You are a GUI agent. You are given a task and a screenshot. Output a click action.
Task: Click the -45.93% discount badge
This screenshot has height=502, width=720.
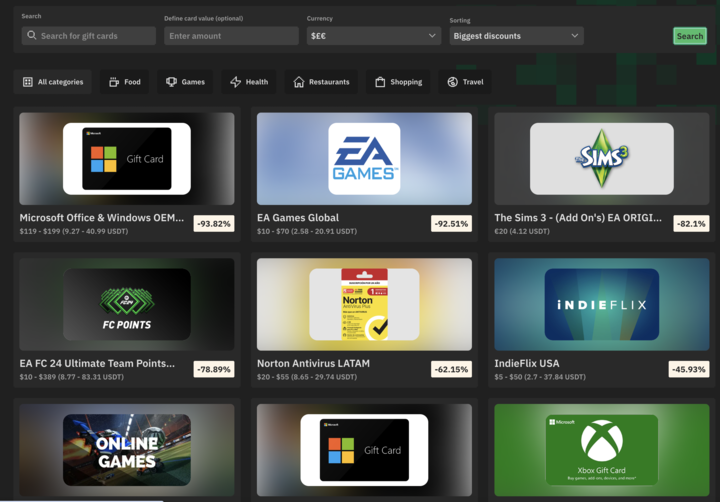pyautogui.click(x=689, y=369)
